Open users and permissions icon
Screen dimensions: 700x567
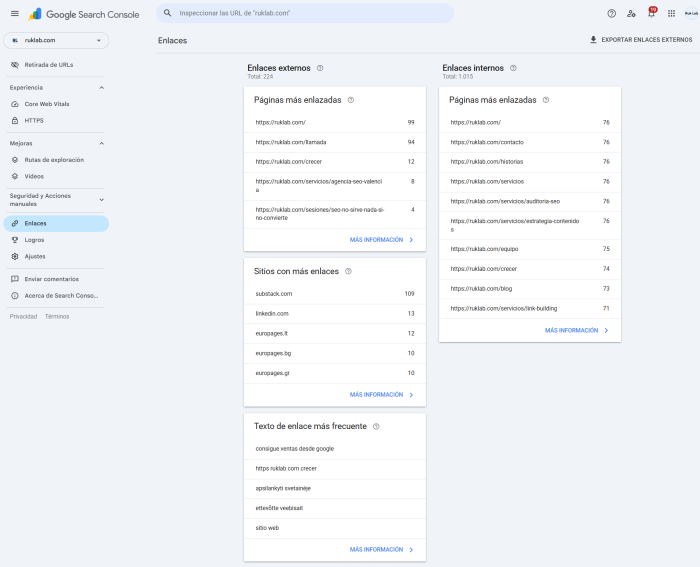(x=631, y=13)
